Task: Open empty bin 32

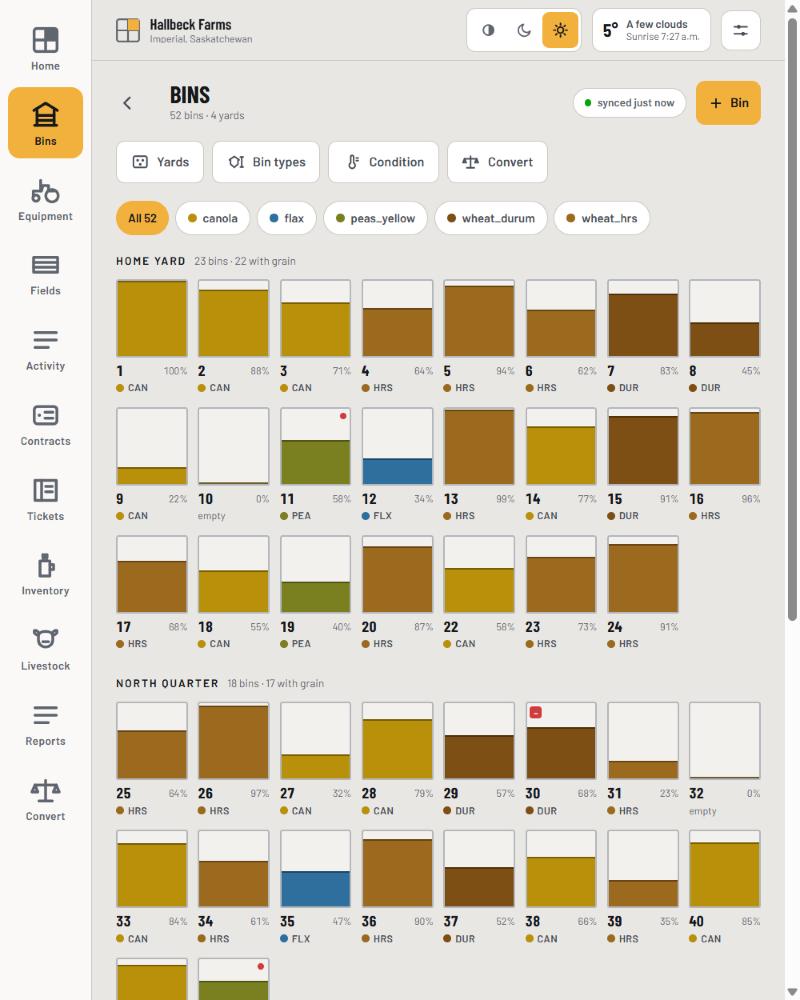Action: coord(724,759)
